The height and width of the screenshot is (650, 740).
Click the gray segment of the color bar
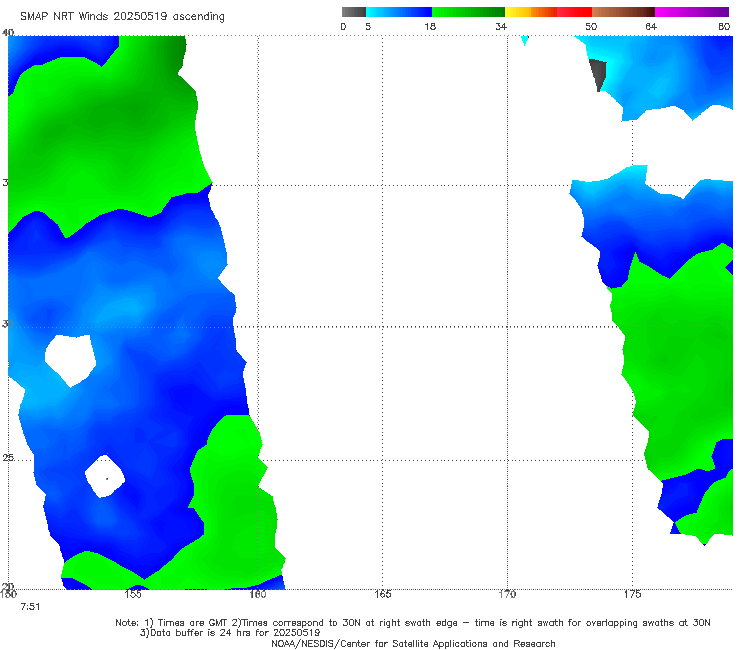[x=354, y=12]
